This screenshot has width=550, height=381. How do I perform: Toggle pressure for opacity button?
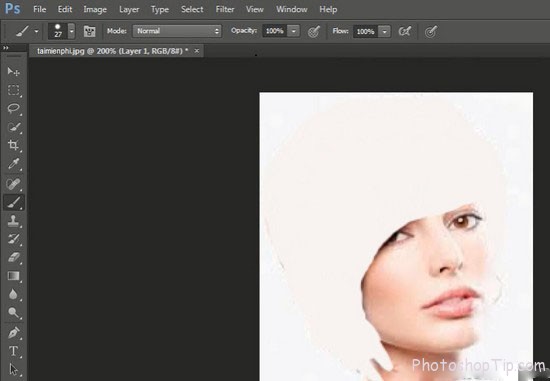pyautogui.click(x=314, y=32)
